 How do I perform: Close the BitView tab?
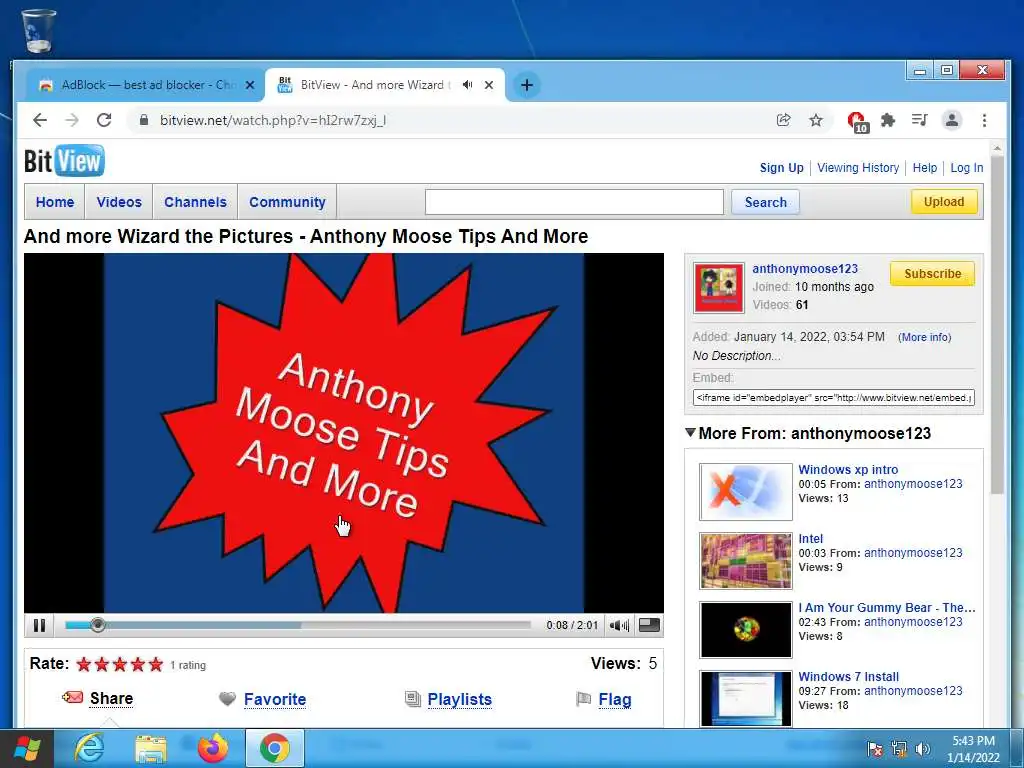488,85
